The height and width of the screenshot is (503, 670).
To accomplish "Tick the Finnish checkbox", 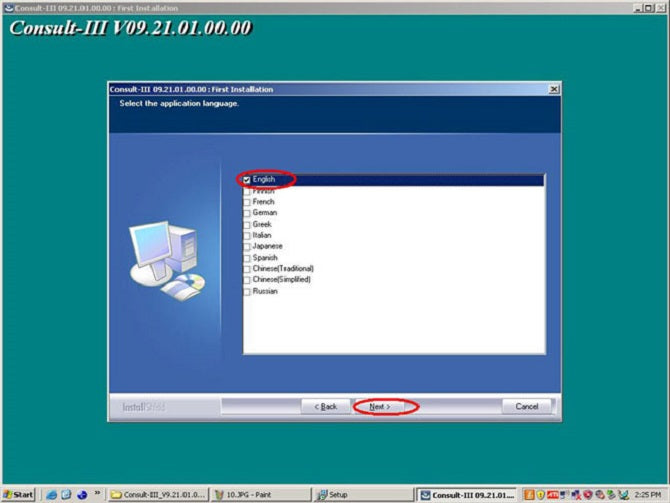I will pyautogui.click(x=247, y=191).
